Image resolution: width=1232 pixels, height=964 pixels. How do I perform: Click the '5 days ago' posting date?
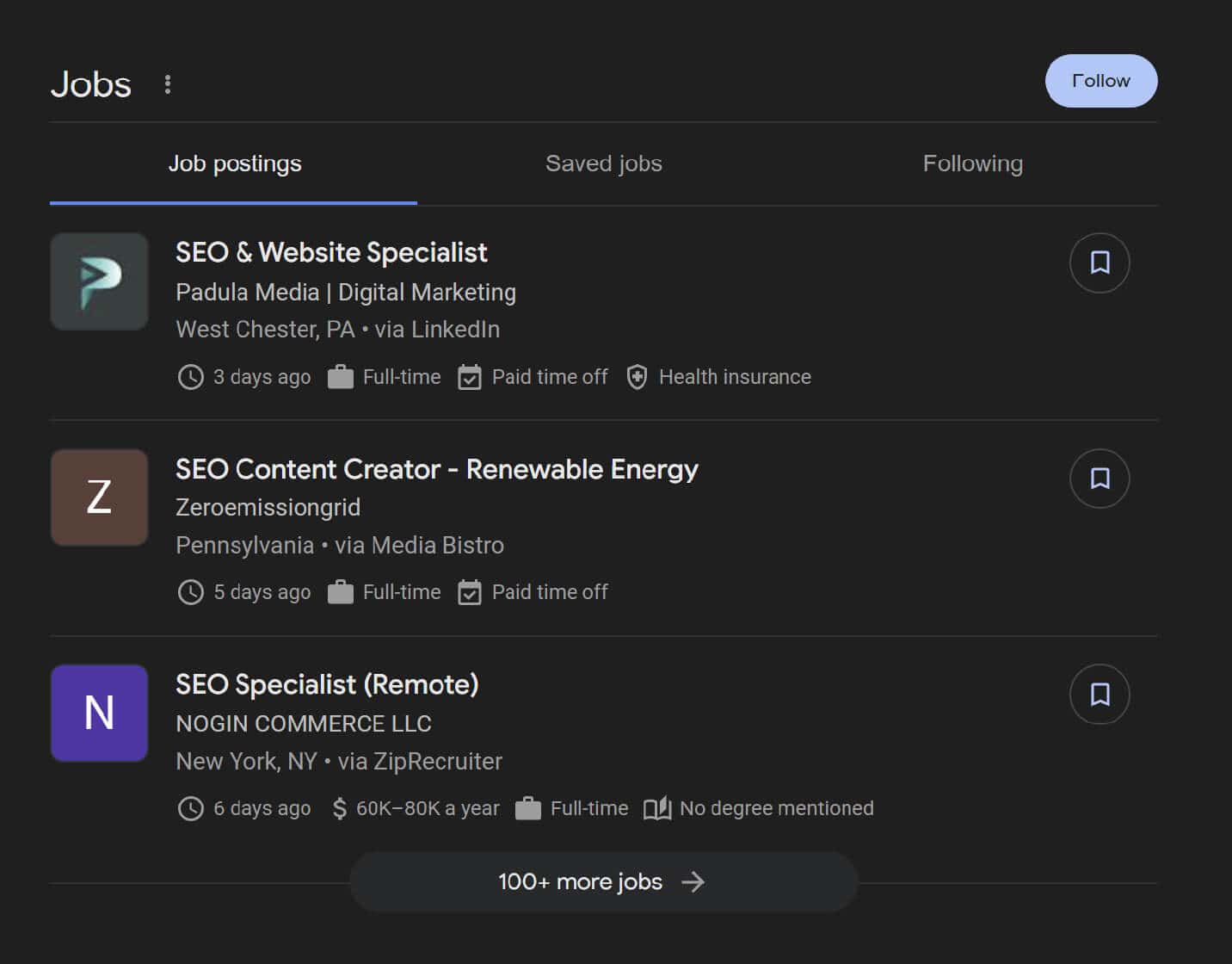(262, 592)
